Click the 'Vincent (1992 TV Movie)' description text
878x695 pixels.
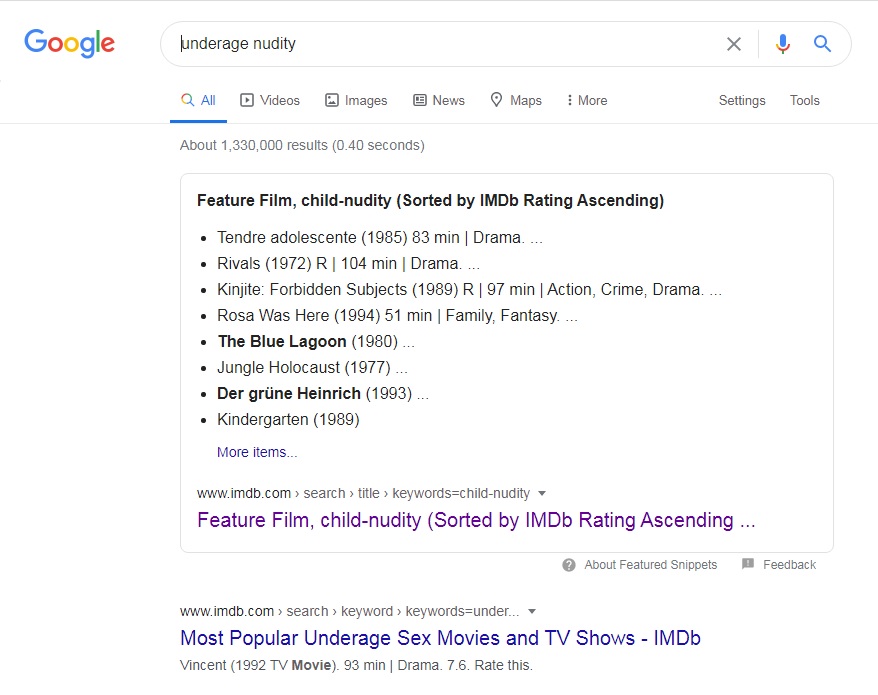click(x=356, y=665)
